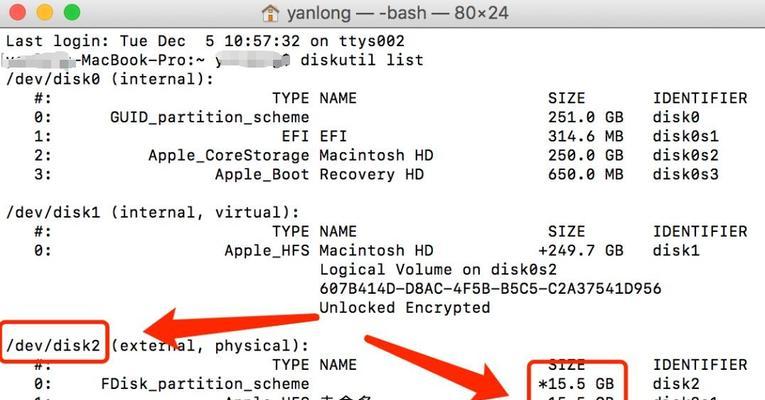Click the +249.7 GB size value
This screenshot has height=400, width=765.
(x=581, y=250)
